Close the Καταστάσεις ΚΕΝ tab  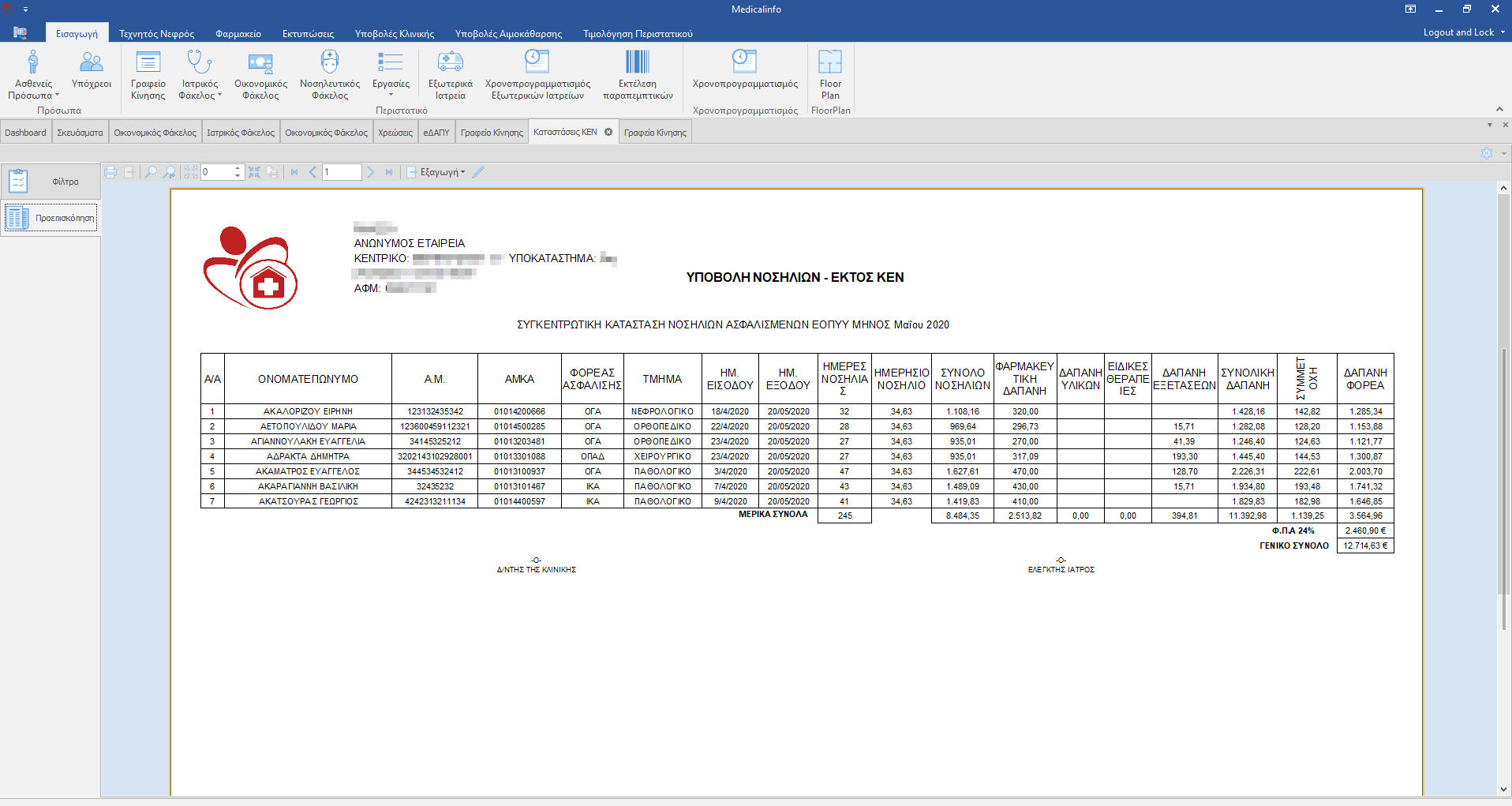point(608,132)
